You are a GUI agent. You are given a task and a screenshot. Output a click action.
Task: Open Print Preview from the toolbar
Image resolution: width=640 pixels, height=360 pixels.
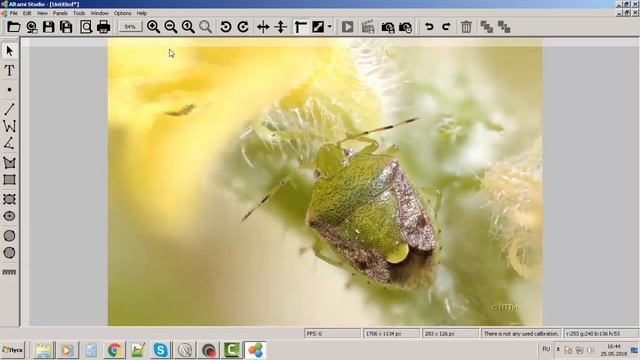[86, 27]
